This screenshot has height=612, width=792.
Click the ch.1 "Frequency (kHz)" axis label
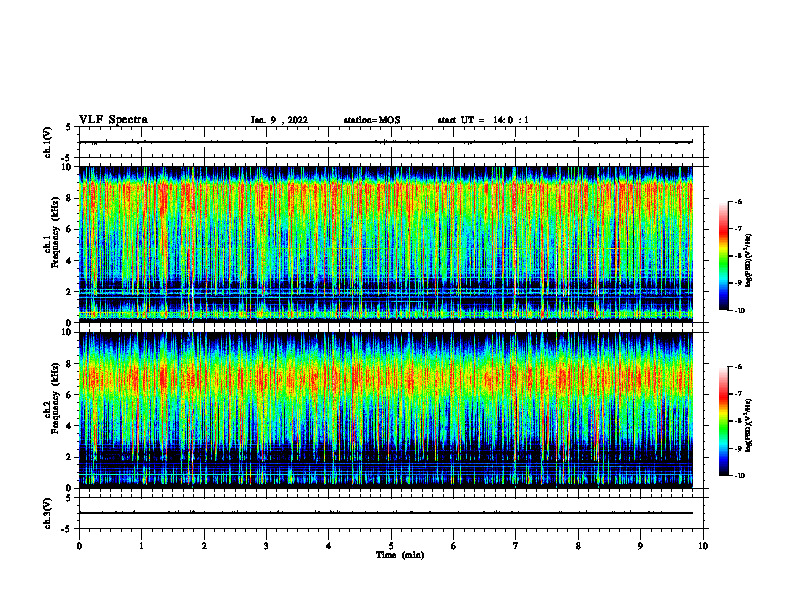pyautogui.click(x=55, y=232)
